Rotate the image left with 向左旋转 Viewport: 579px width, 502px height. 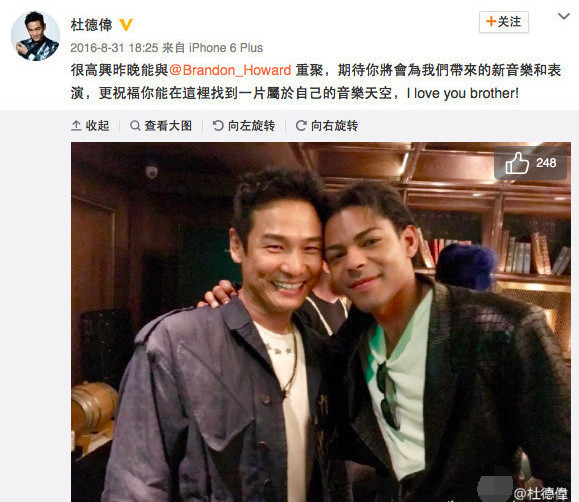244,126
